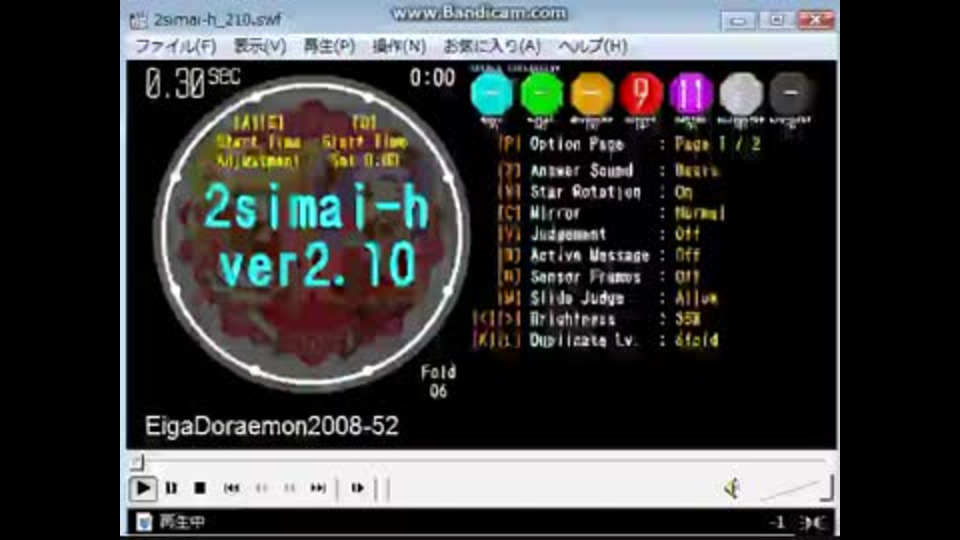Change the Answer Sound option value
The width and height of the screenshot is (960, 540).
tap(696, 170)
